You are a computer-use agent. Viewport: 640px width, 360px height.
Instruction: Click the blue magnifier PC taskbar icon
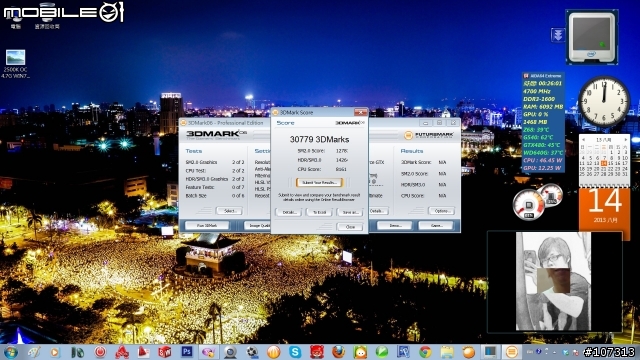click(403, 351)
